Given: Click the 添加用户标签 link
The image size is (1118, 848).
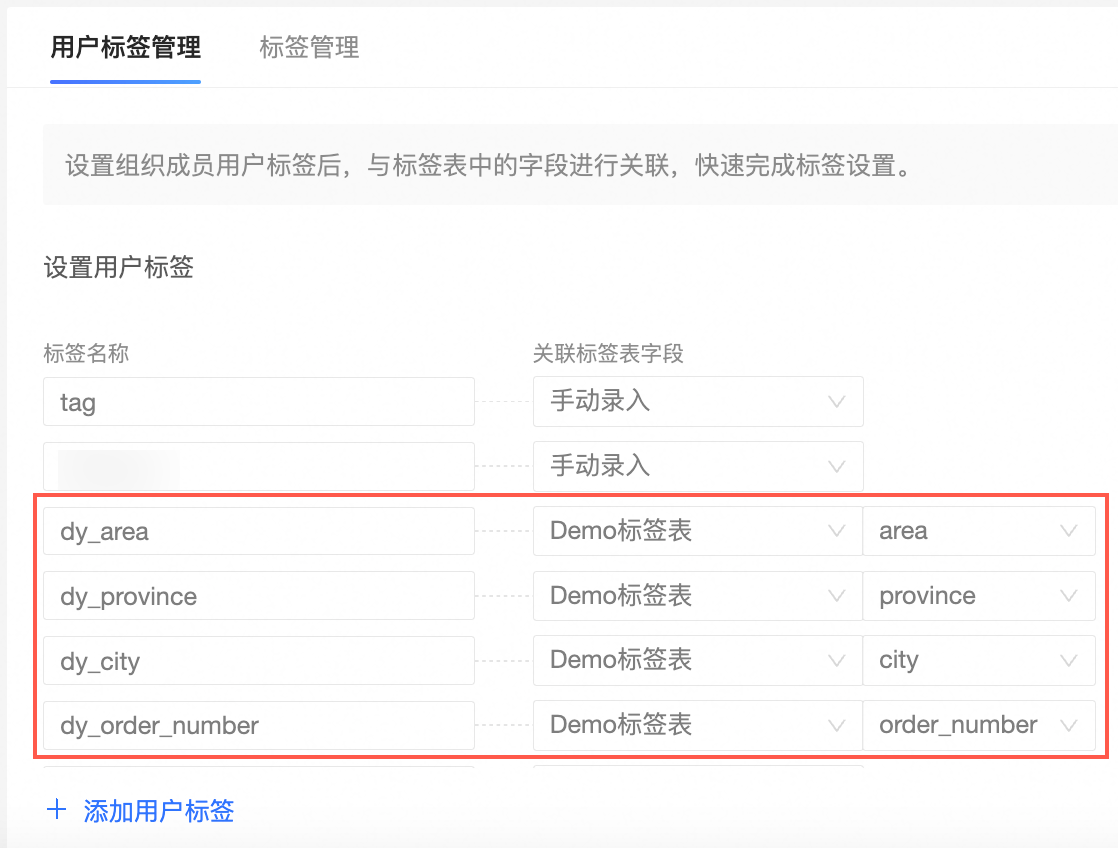Looking at the screenshot, I should (159, 811).
